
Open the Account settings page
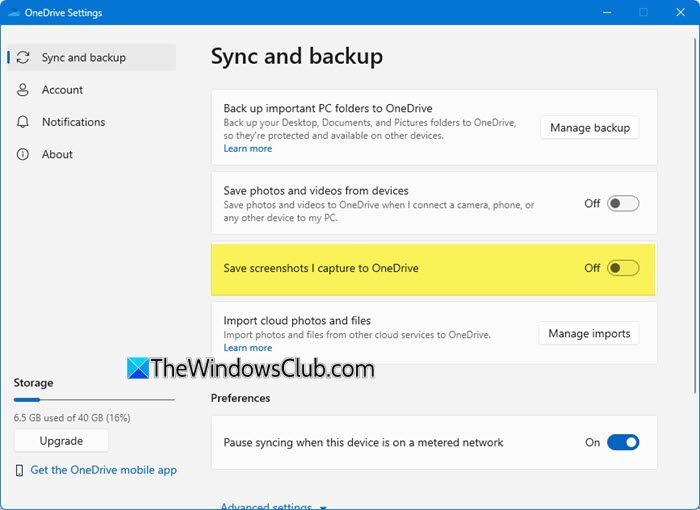[62, 90]
